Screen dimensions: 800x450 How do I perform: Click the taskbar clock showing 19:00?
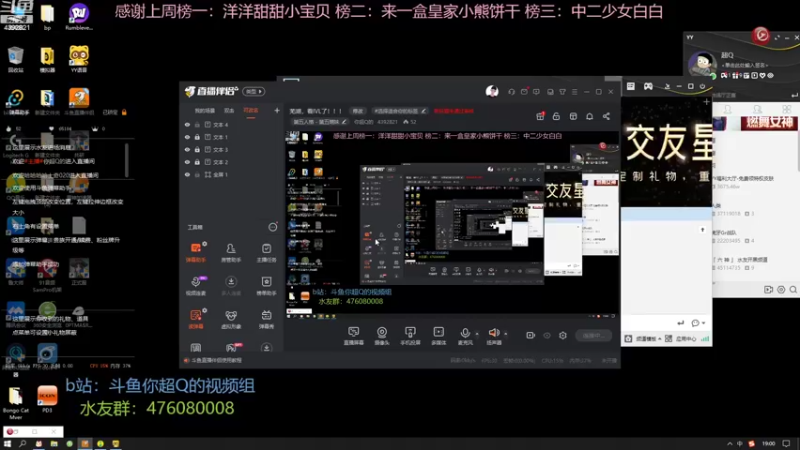769,444
